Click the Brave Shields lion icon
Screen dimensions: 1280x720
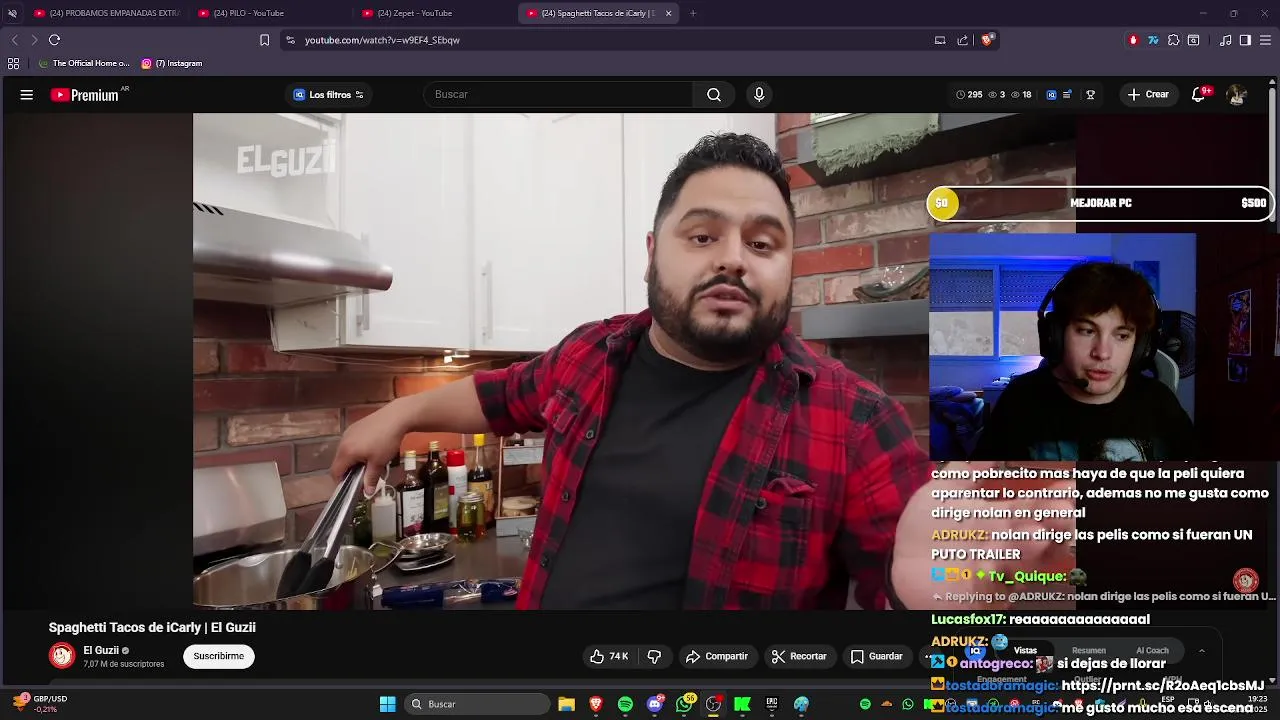click(987, 40)
